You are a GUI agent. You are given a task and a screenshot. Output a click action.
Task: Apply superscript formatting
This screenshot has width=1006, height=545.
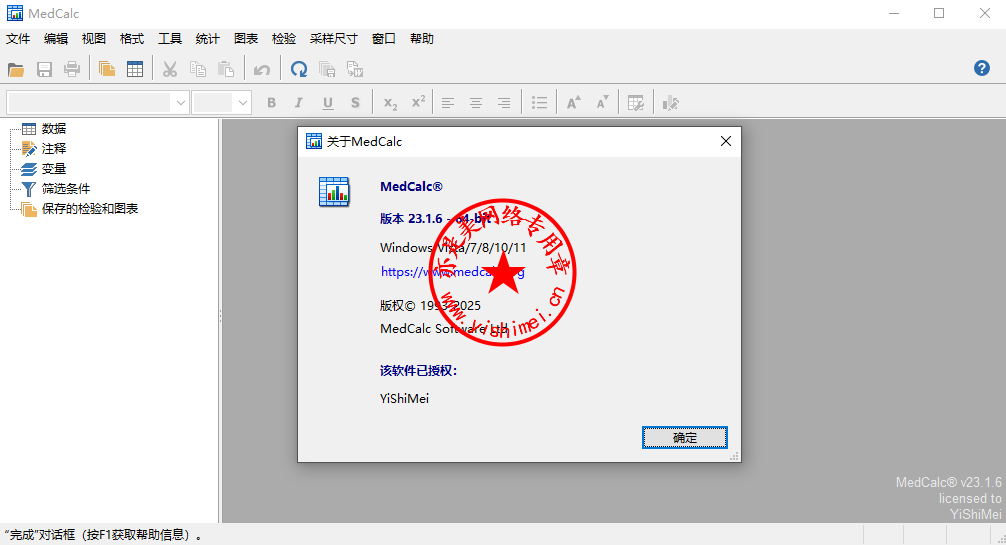tap(418, 102)
